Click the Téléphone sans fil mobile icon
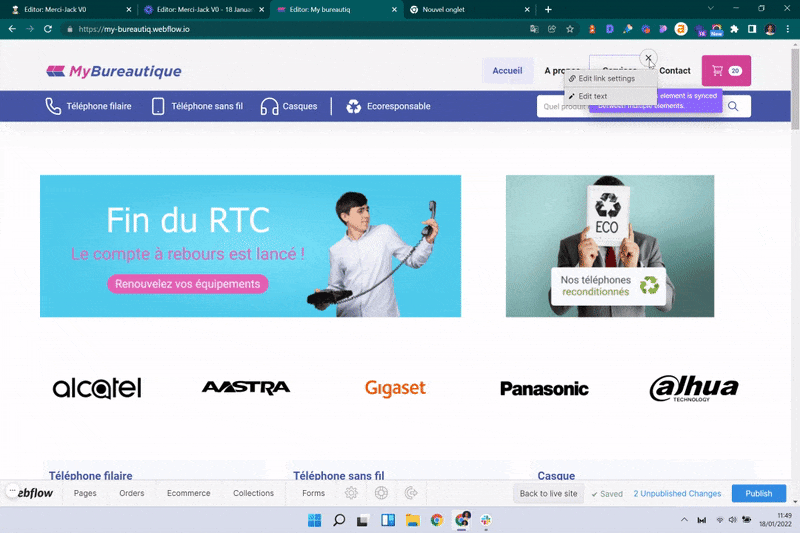 pyautogui.click(x=158, y=106)
